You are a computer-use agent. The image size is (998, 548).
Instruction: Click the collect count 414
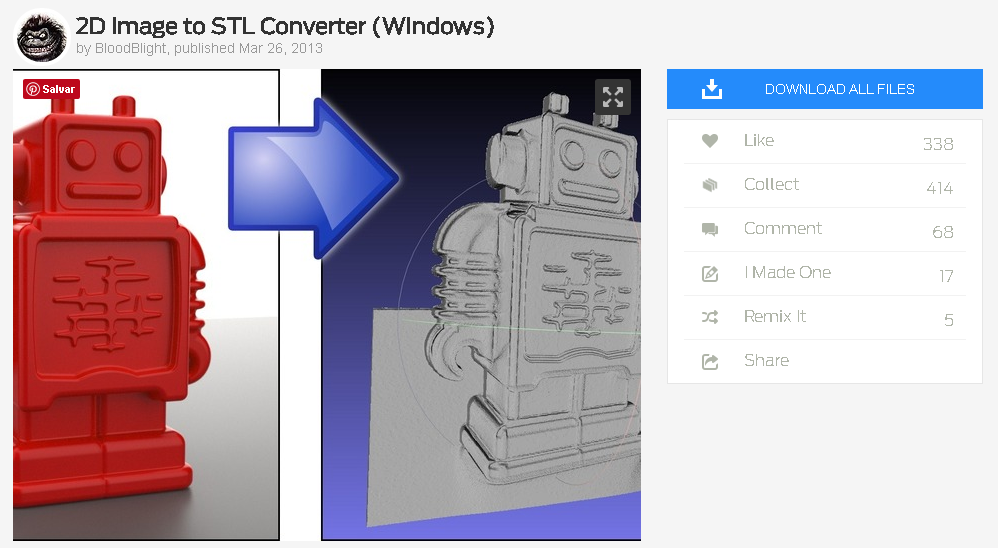click(939, 188)
